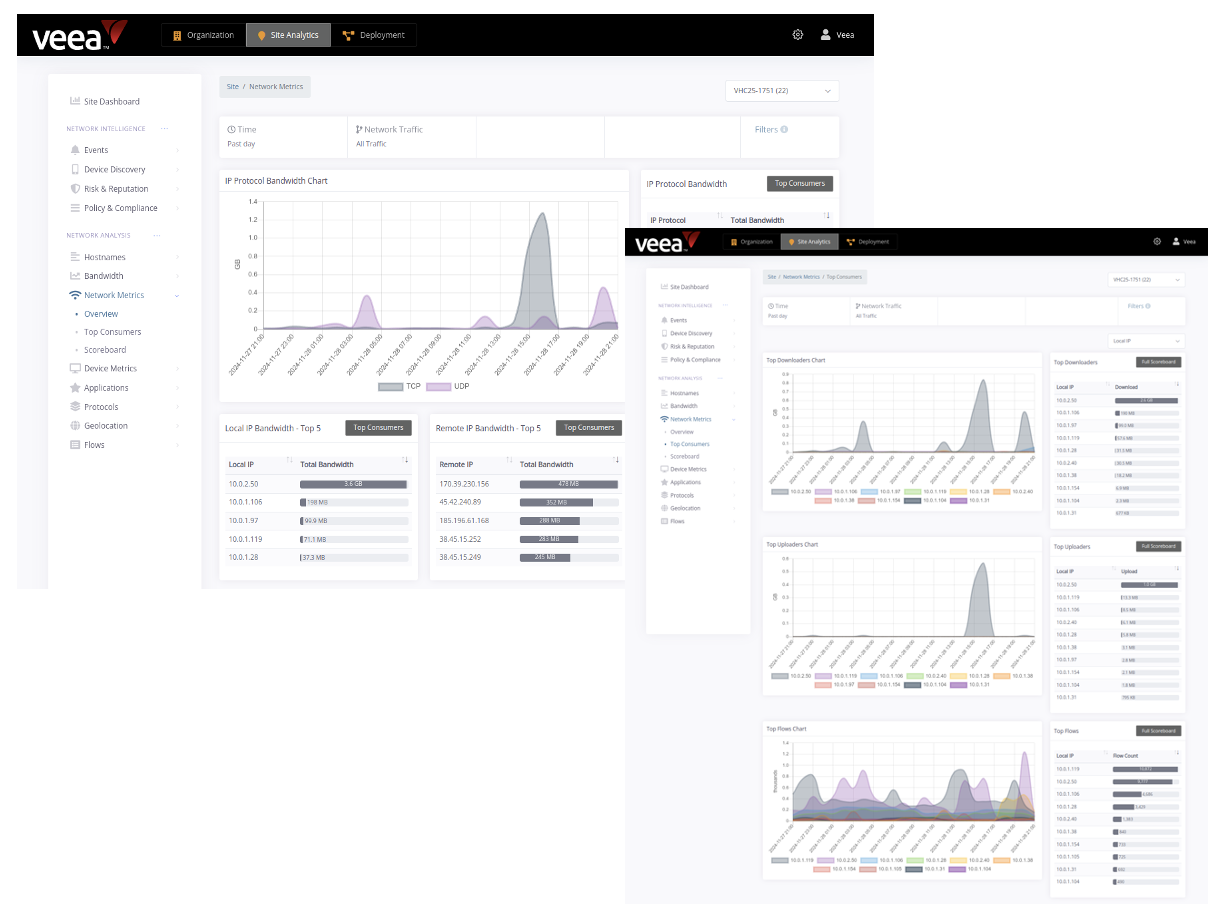Open Organization tab in front window
The image size is (1220, 920).
click(x=751, y=242)
